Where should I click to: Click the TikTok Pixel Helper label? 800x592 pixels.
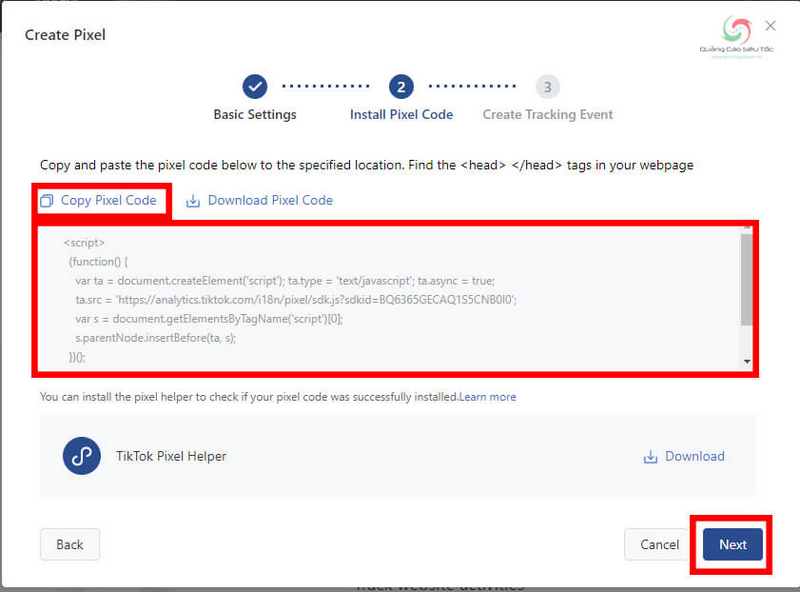[171, 456]
